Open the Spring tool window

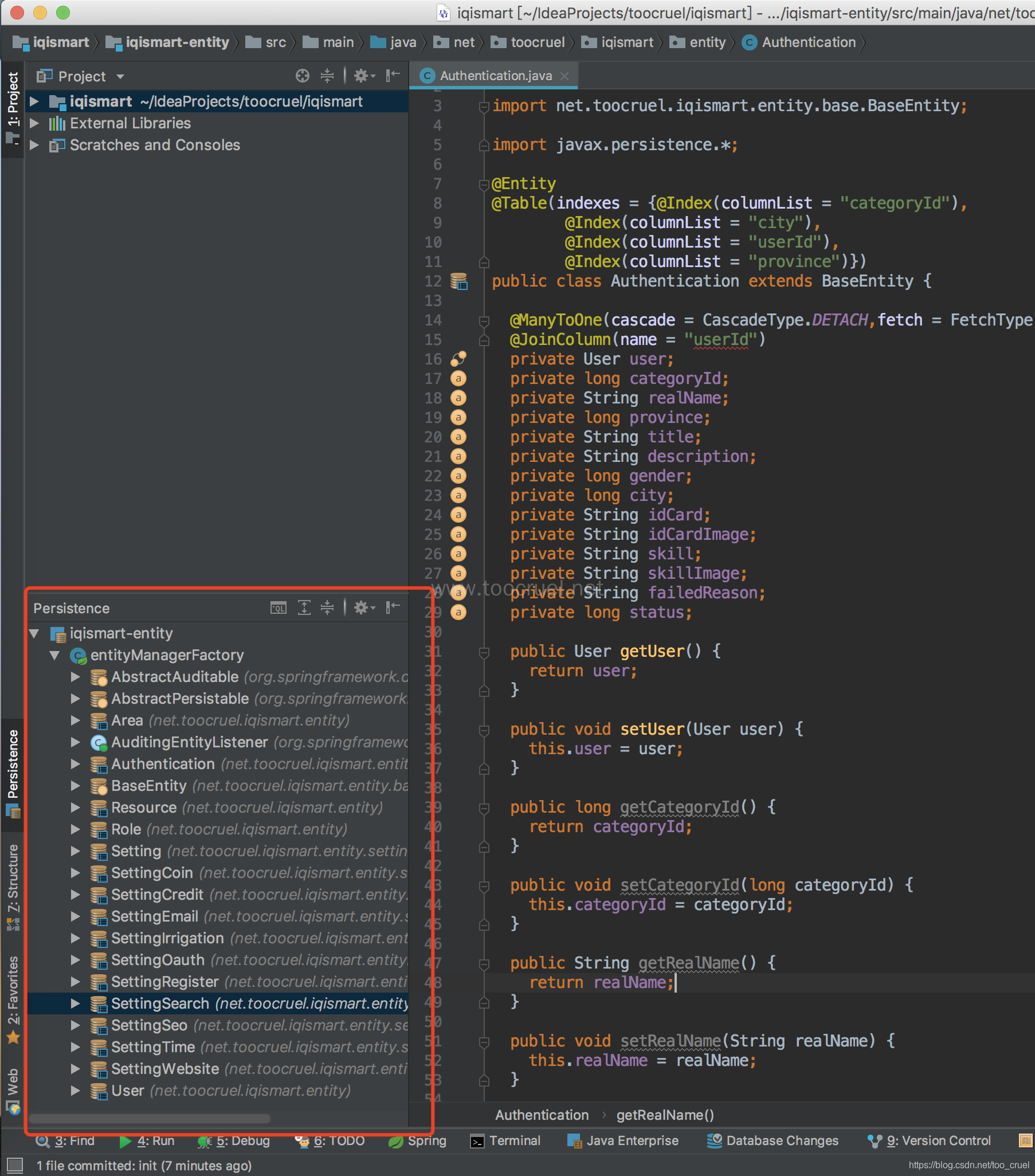click(418, 1141)
